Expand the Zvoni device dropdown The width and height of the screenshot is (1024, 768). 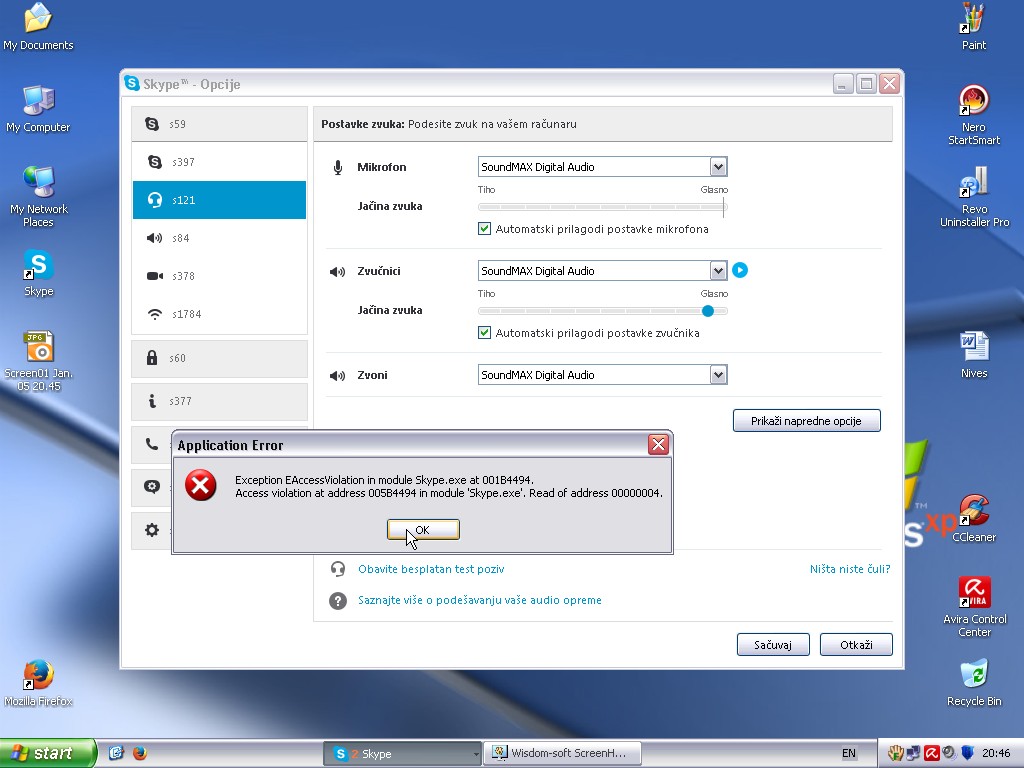[718, 375]
